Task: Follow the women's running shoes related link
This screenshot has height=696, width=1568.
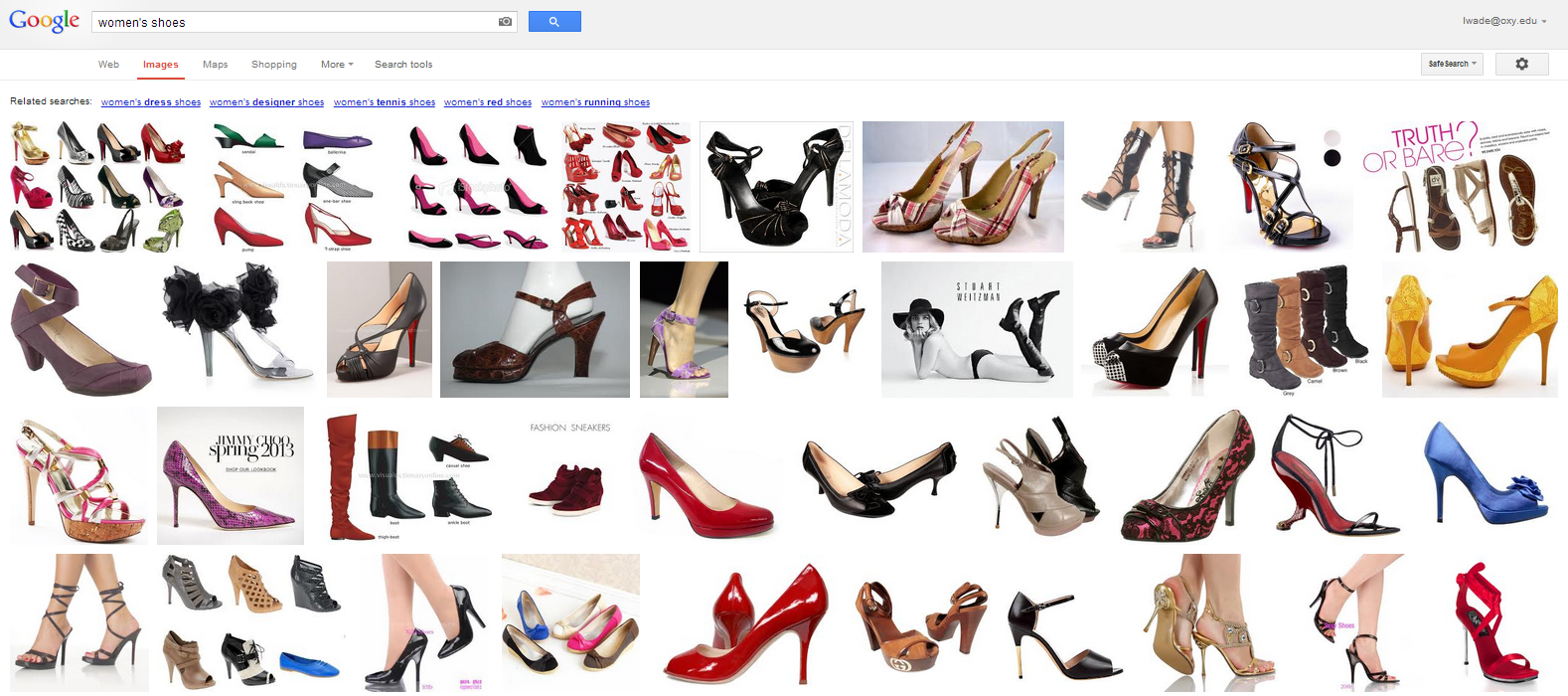Action: 595,102
